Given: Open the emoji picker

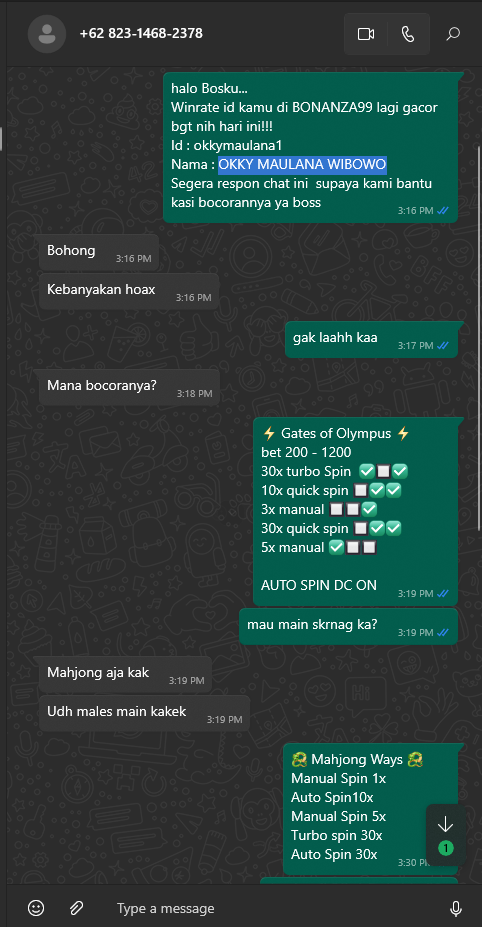Looking at the screenshot, I should pyautogui.click(x=36, y=907).
